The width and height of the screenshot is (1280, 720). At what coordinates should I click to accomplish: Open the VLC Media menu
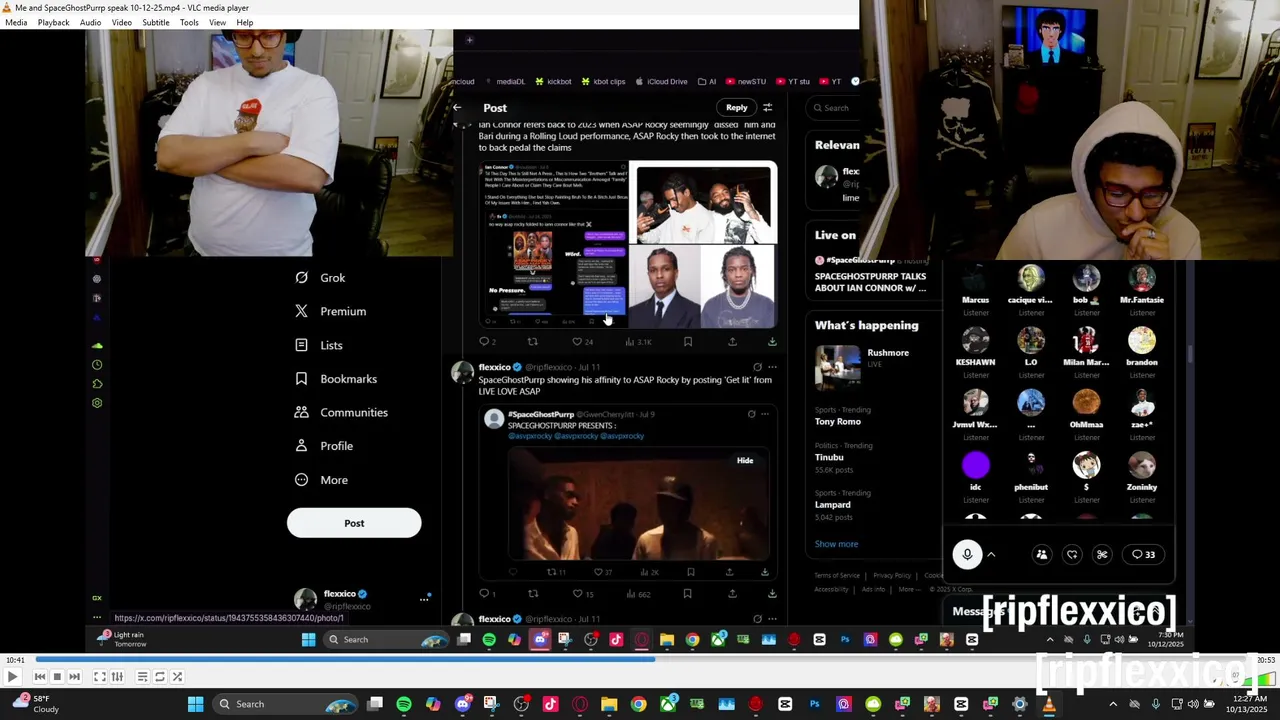pos(16,22)
